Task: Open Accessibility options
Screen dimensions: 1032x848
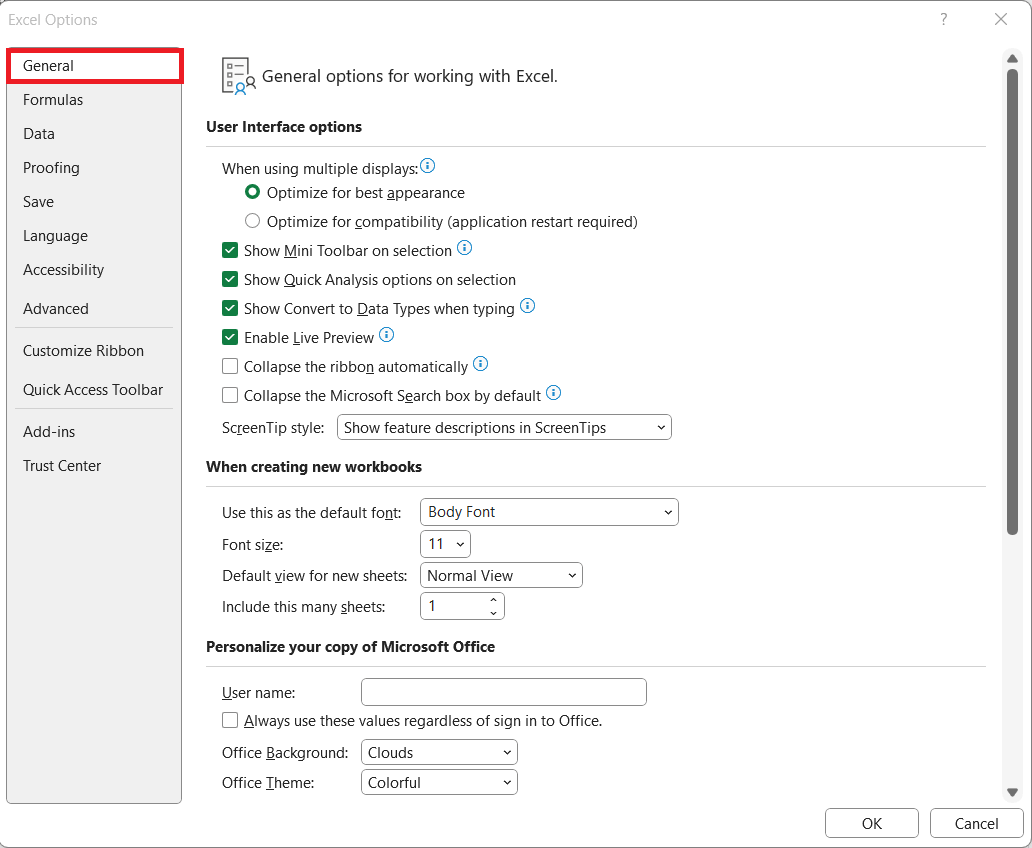Action: click(x=95, y=270)
